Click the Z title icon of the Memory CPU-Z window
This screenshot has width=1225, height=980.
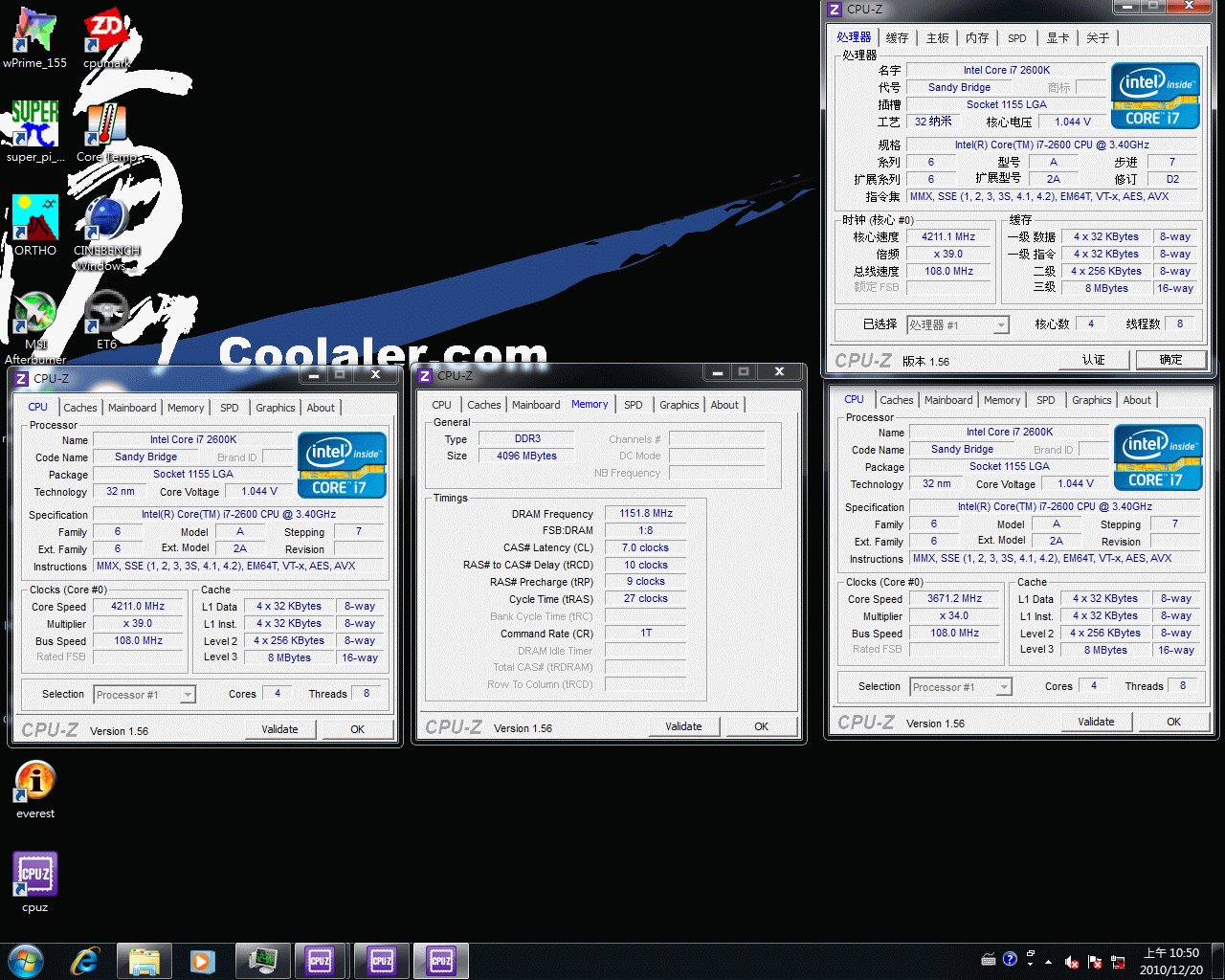425,376
